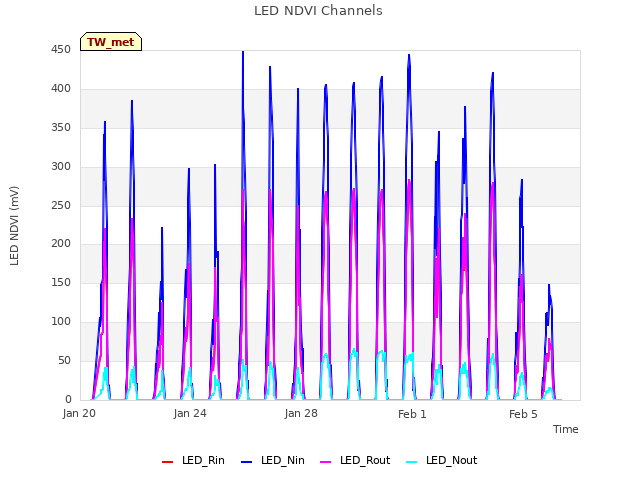Click the red LED_Rin legend swatch

click(x=168, y=462)
